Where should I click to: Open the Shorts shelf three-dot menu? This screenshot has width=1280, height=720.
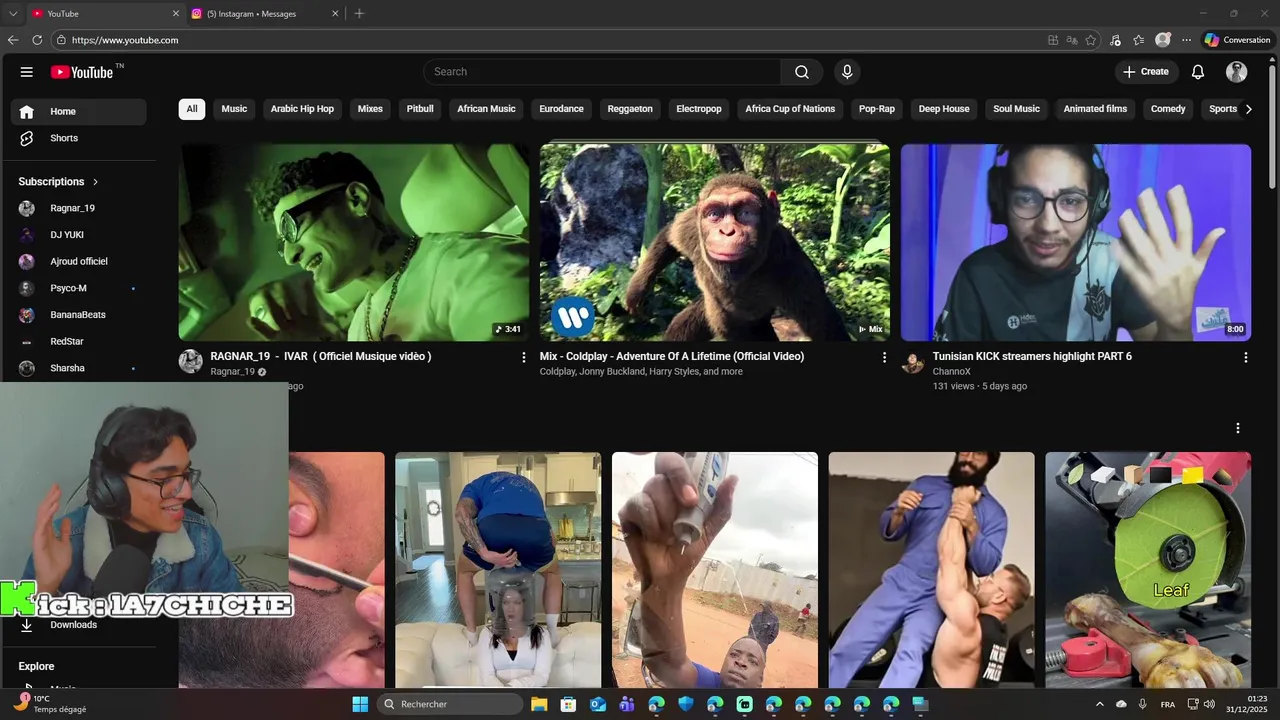tap(1237, 428)
